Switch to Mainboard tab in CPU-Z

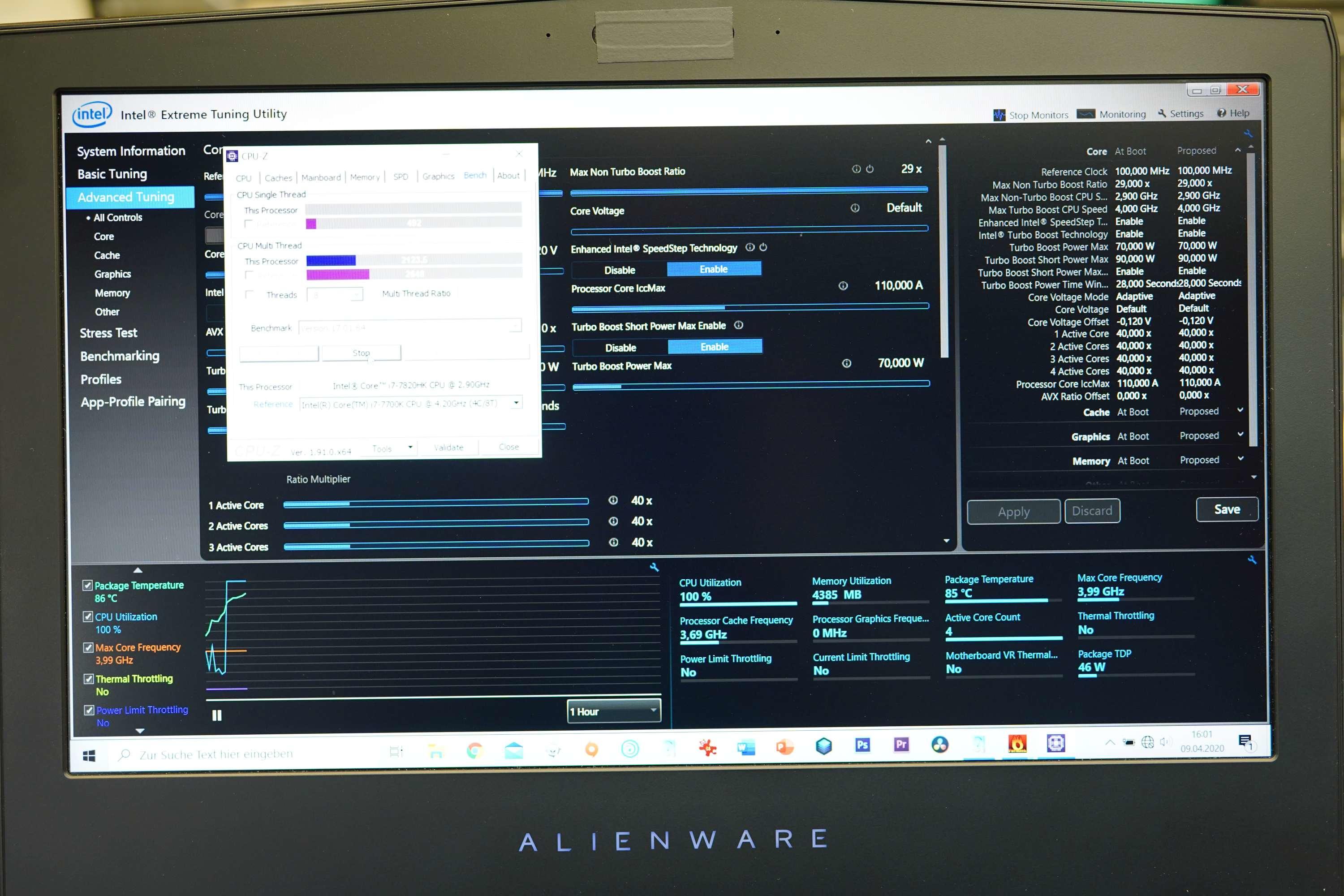click(x=321, y=178)
